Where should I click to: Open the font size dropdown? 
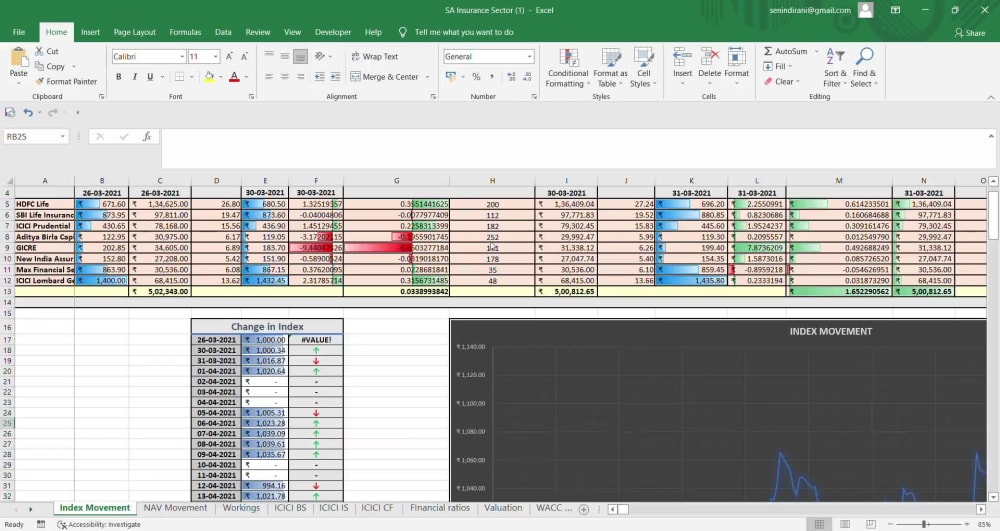click(x=216, y=57)
